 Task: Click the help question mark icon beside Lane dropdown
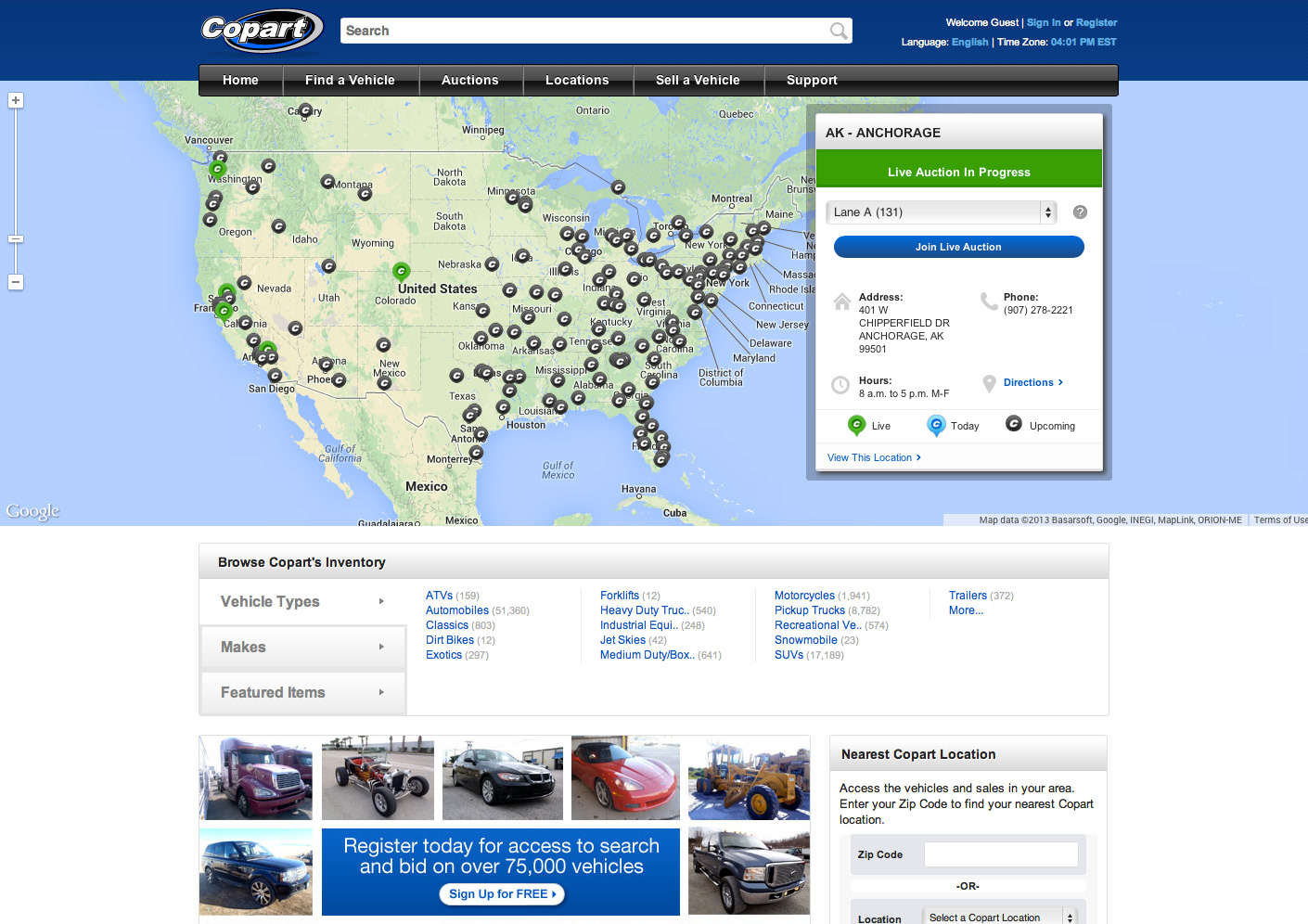1080,212
